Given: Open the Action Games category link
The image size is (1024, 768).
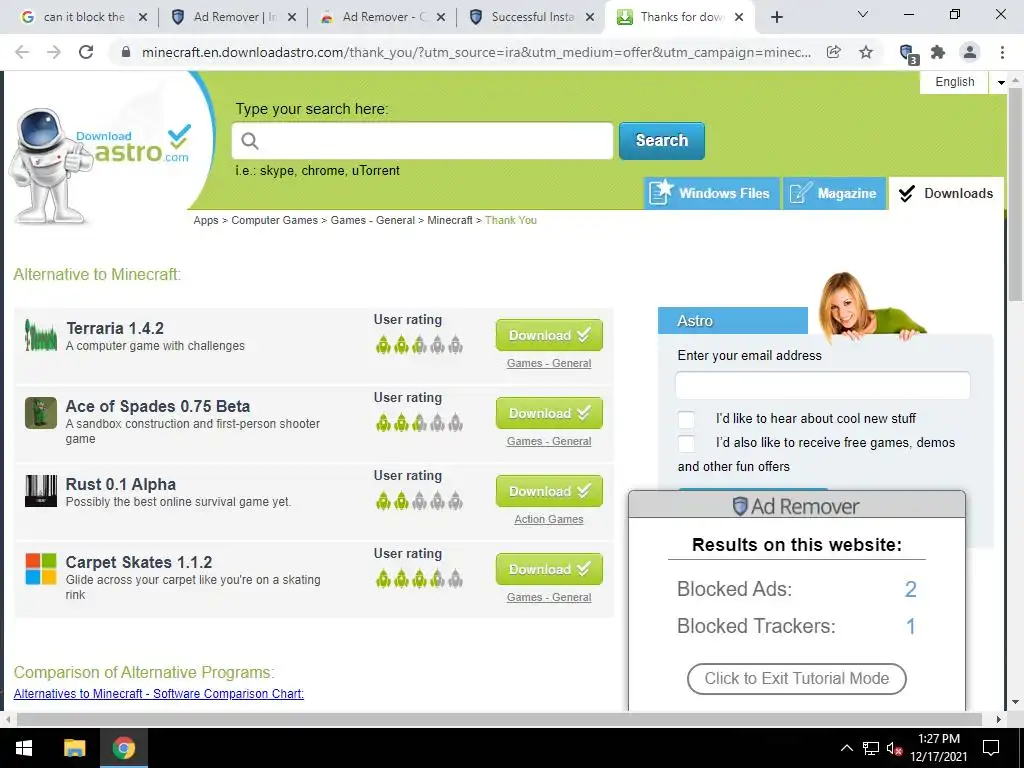Looking at the screenshot, I should click(x=549, y=519).
